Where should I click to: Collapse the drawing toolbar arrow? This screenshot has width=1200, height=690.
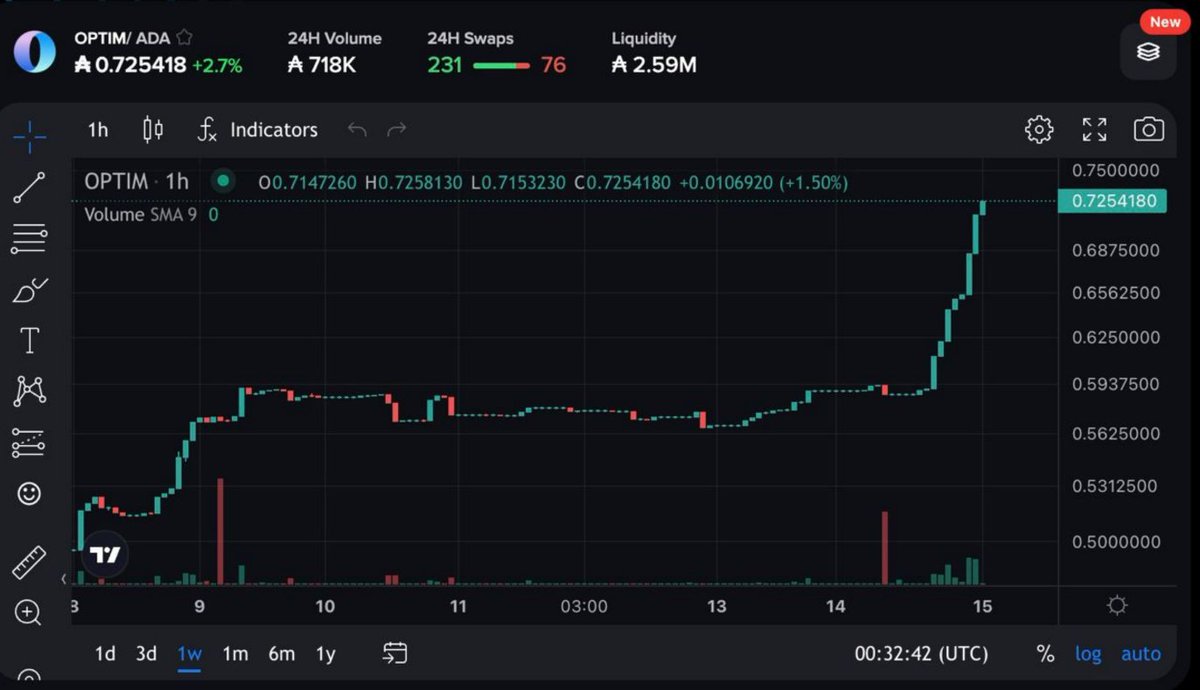[x=65, y=578]
